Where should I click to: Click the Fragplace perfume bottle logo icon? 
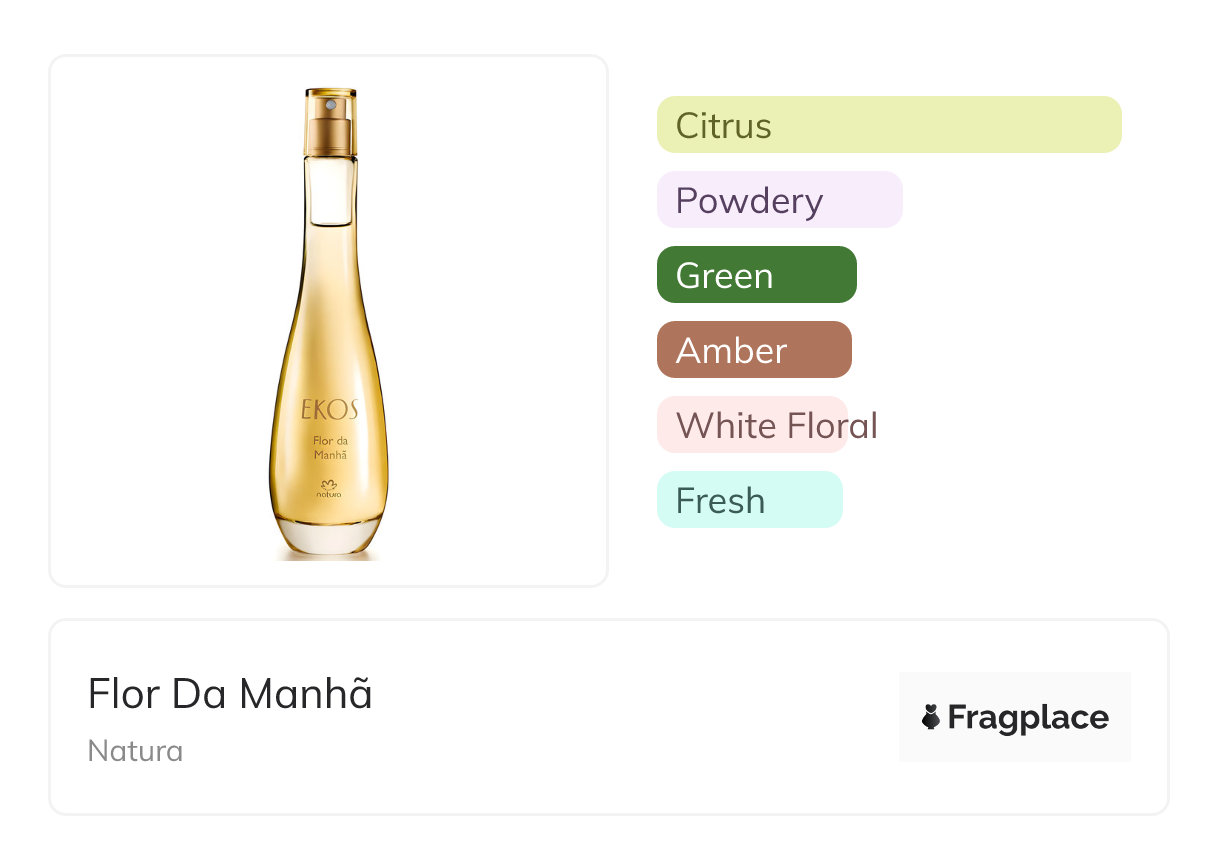pyautogui.click(x=931, y=717)
